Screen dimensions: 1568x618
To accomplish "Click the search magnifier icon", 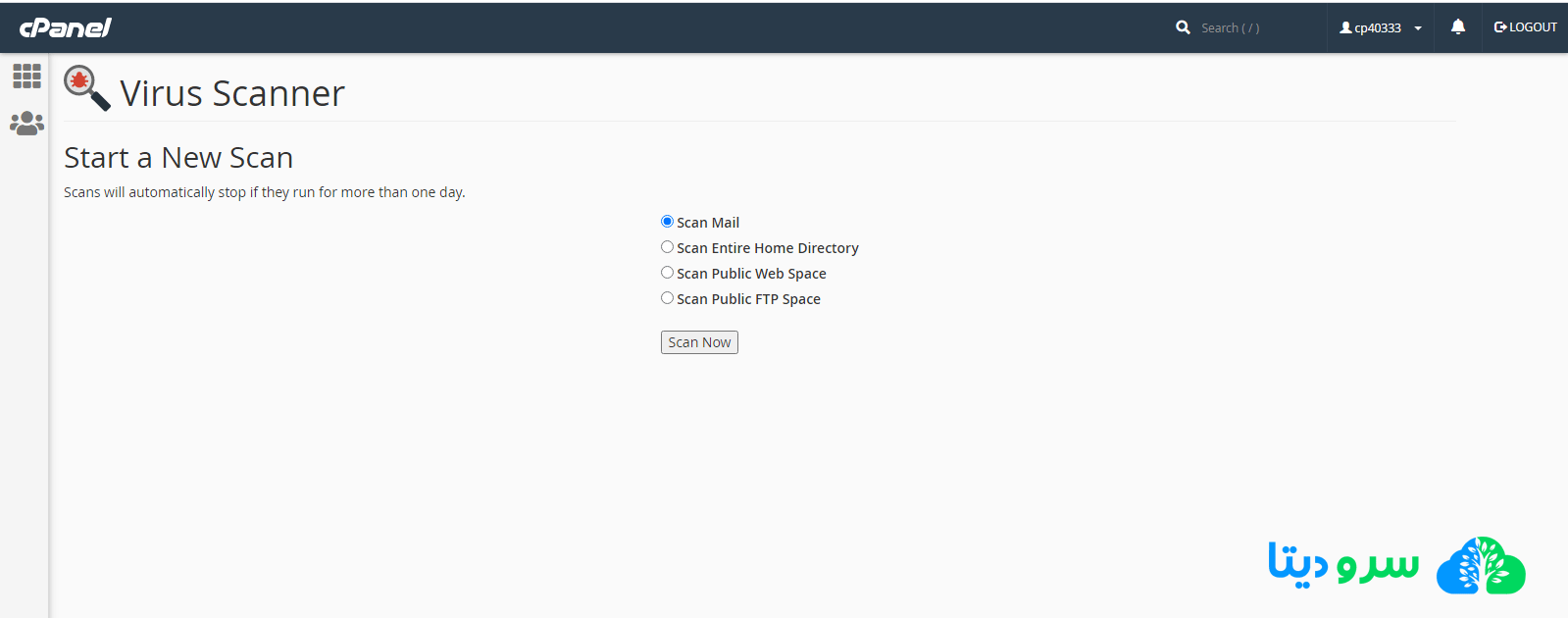I will pyautogui.click(x=1183, y=27).
